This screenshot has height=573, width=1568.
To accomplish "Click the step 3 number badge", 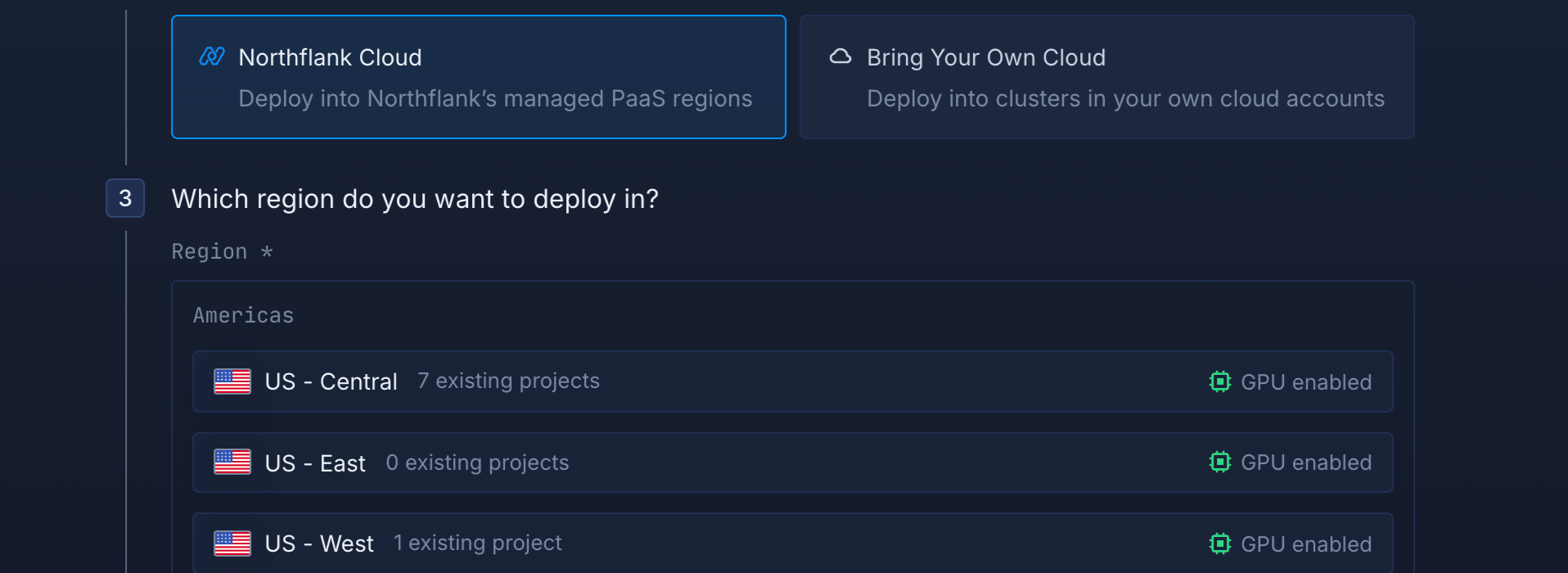I will pyautogui.click(x=125, y=198).
